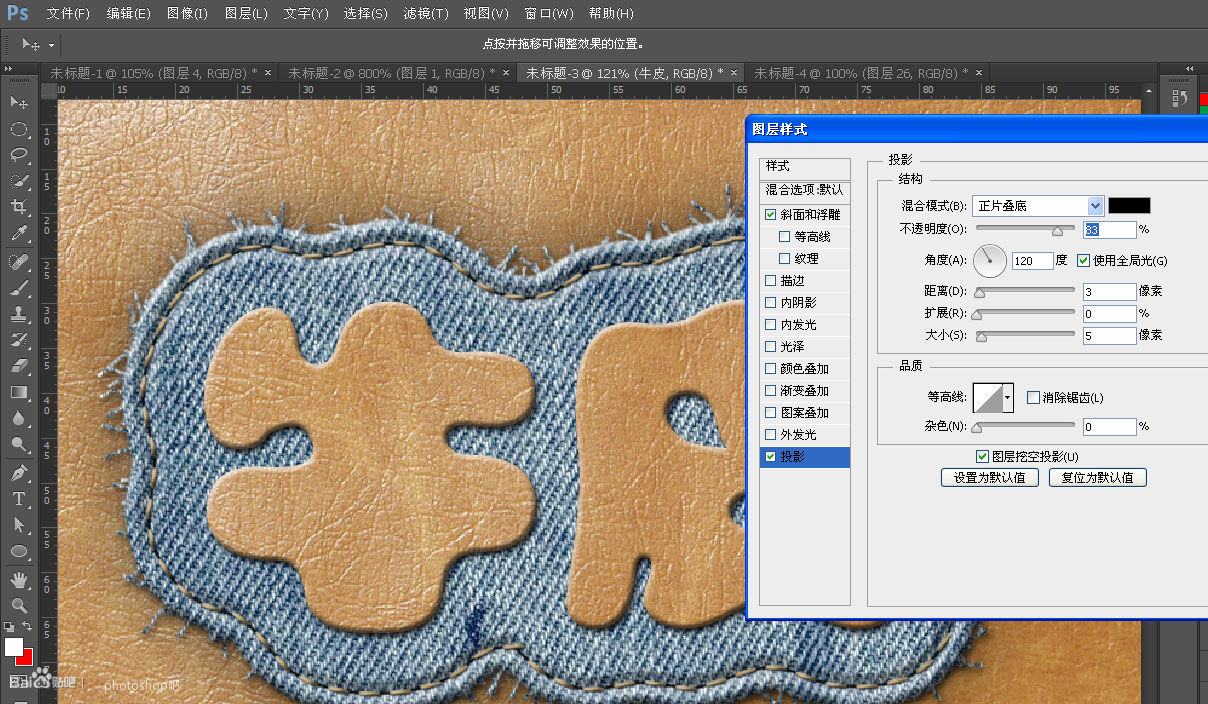This screenshot has width=1208, height=704.
Task: Select the Eraser tool
Action: tap(19, 365)
